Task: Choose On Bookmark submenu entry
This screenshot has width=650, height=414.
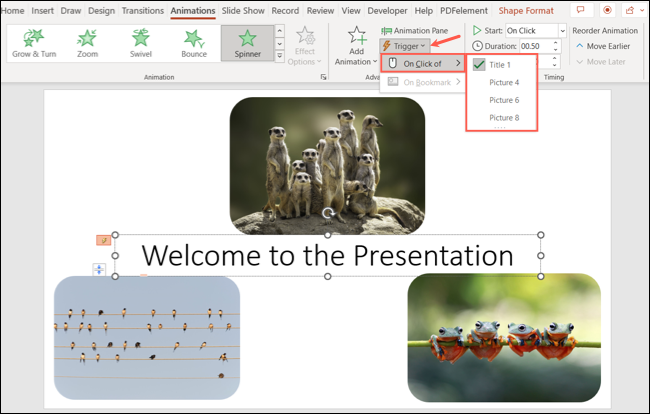Action: pyautogui.click(x=423, y=82)
